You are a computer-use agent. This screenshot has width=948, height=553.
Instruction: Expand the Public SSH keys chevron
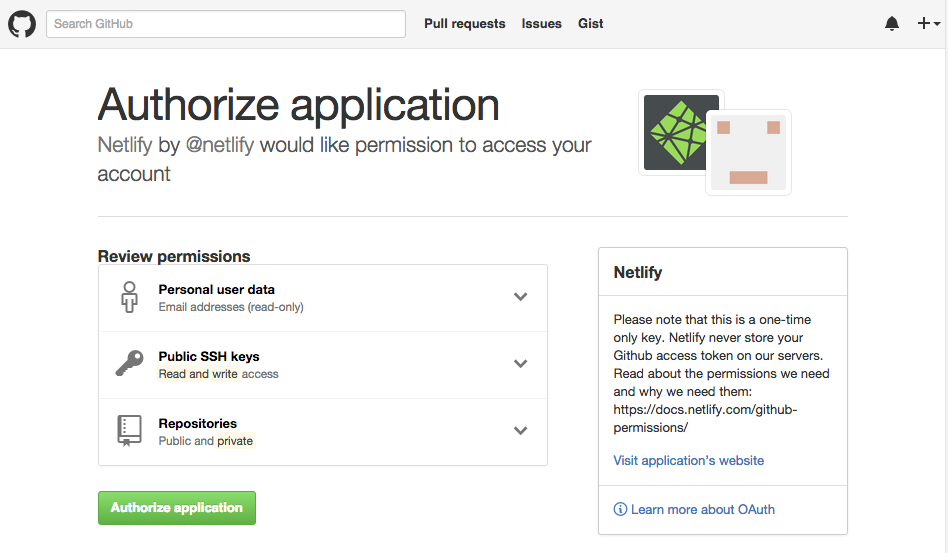point(520,364)
